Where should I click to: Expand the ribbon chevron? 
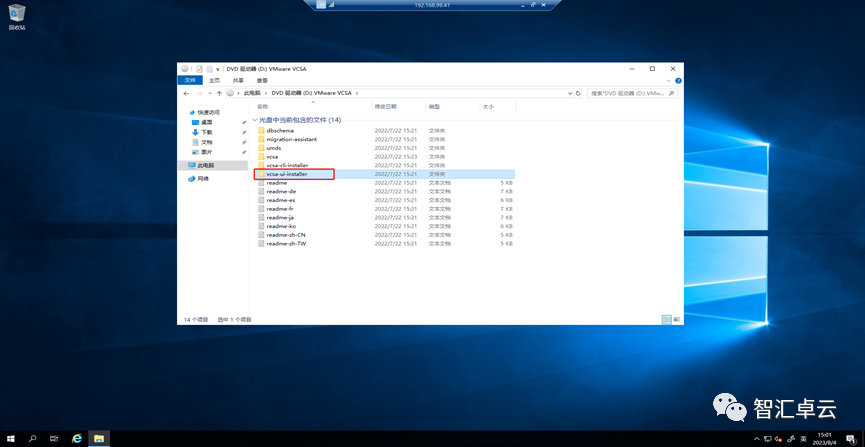[670, 81]
